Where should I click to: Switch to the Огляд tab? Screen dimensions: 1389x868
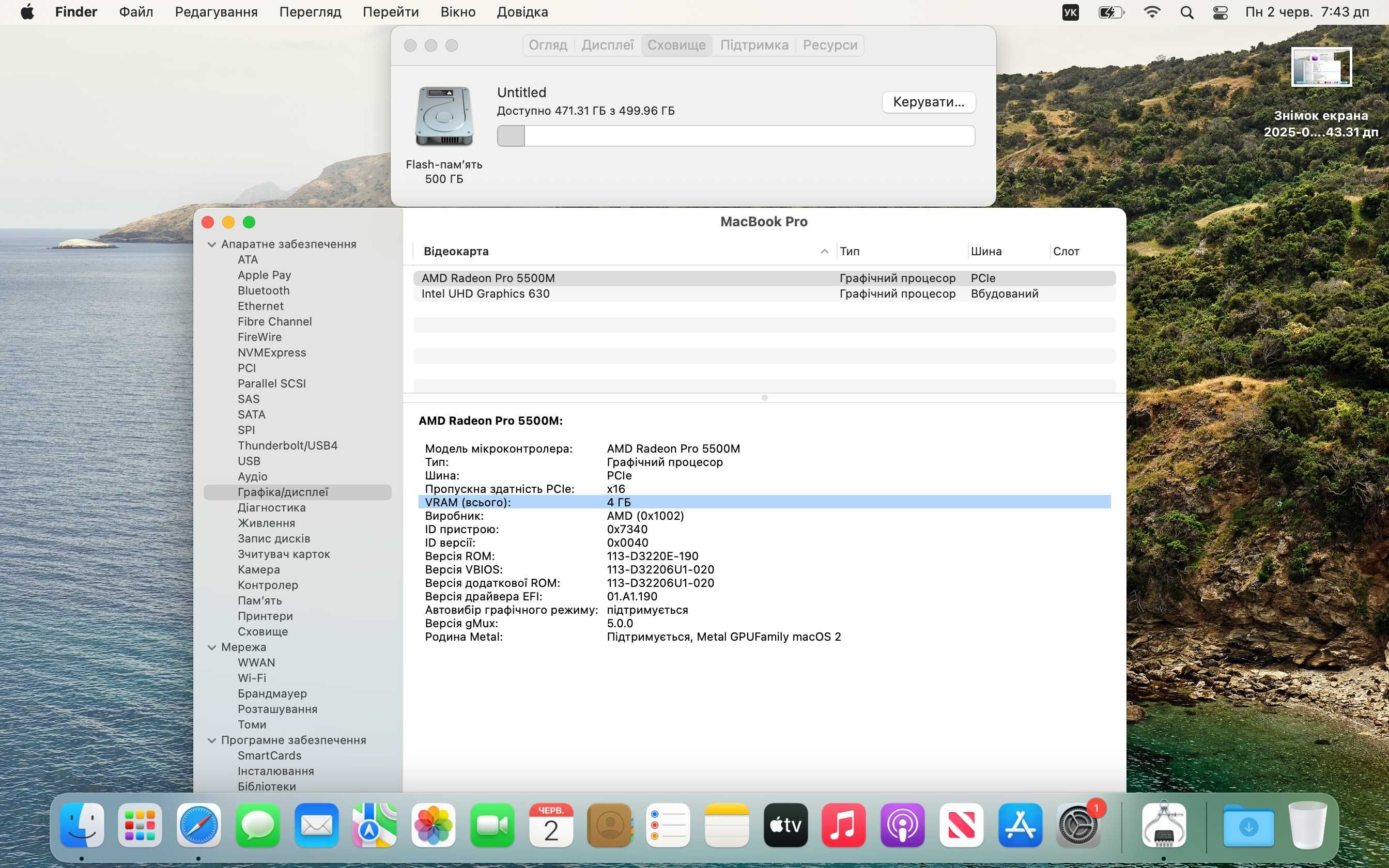(548, 45)
